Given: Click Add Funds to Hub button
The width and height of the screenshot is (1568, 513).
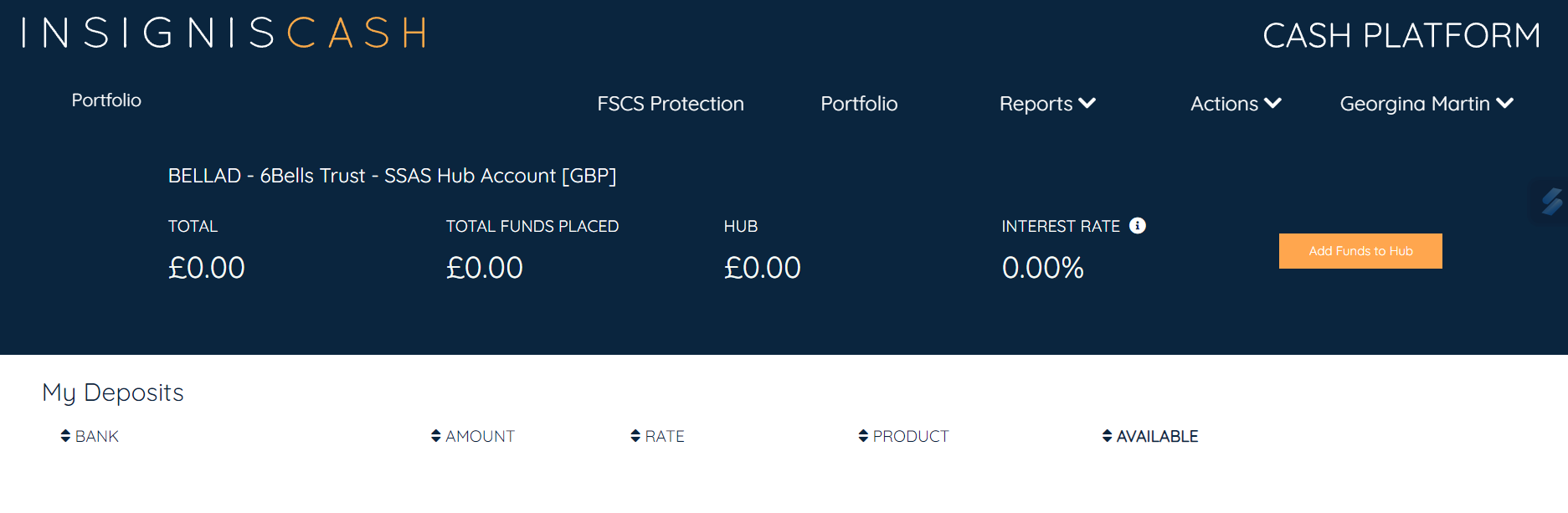Looking at the screenshot, I should click(1360, 251).
